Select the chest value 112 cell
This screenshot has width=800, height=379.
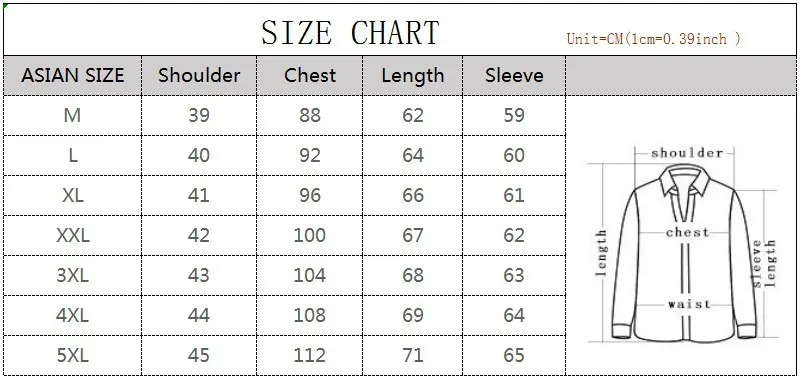click(310, 355)
